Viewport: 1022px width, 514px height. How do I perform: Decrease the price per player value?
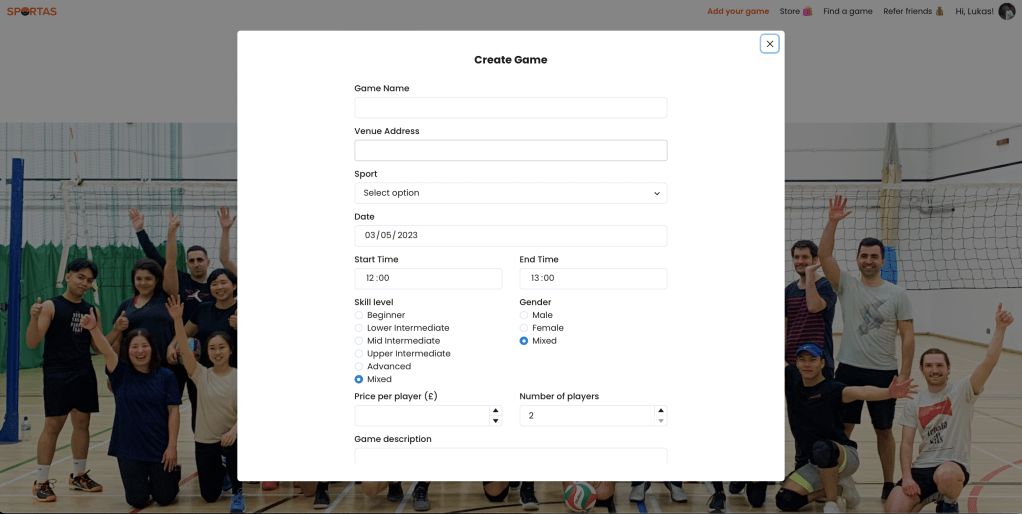(x=495, y=421)
